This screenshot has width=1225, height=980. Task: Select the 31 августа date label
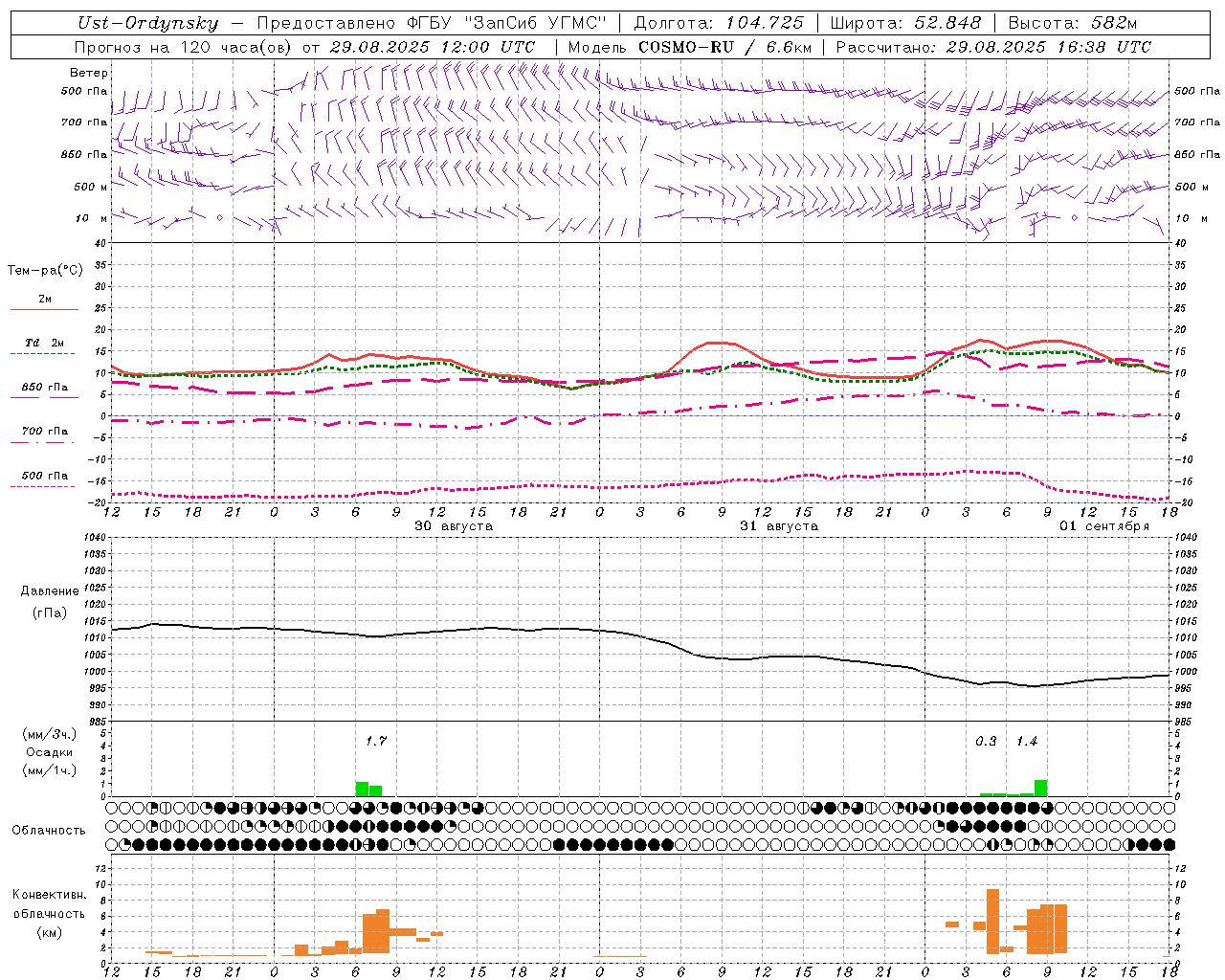779,525
